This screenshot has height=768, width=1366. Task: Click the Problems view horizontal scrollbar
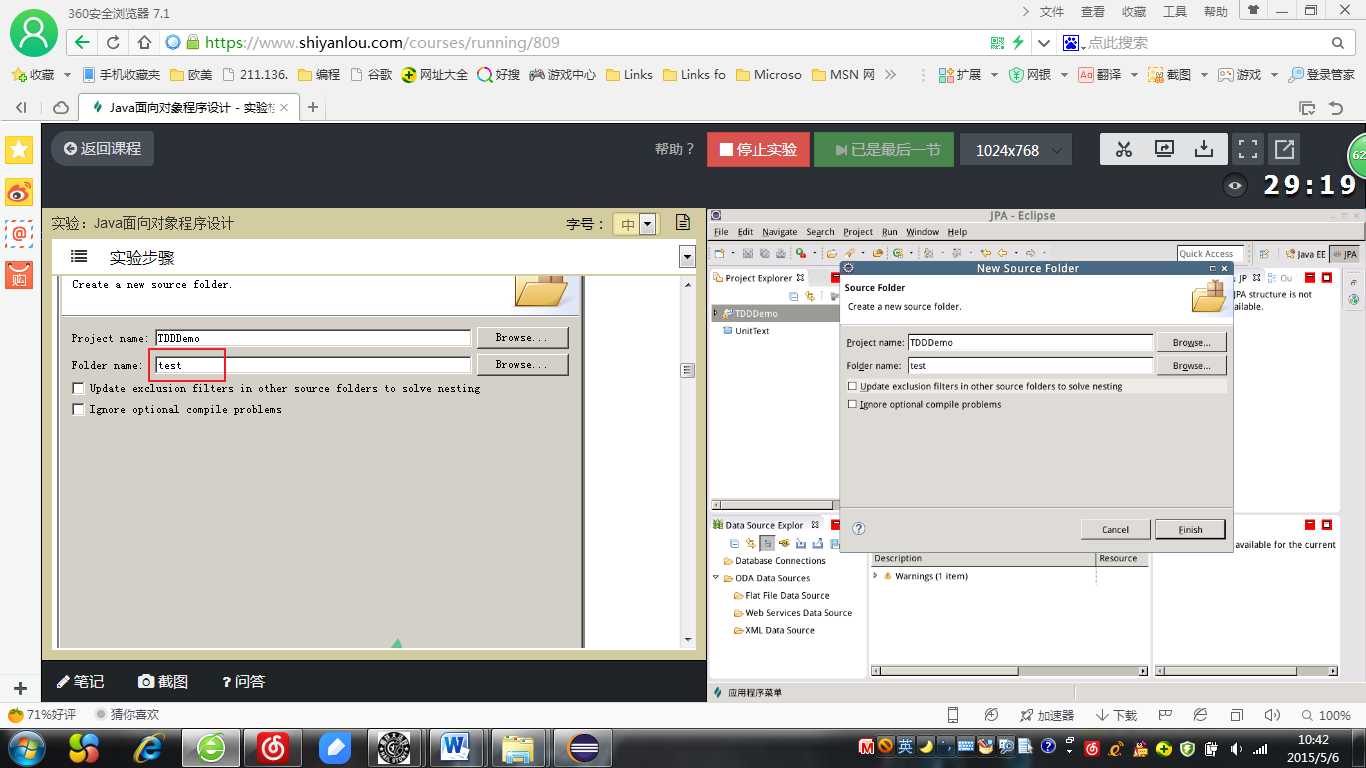tap(1008, 672)
